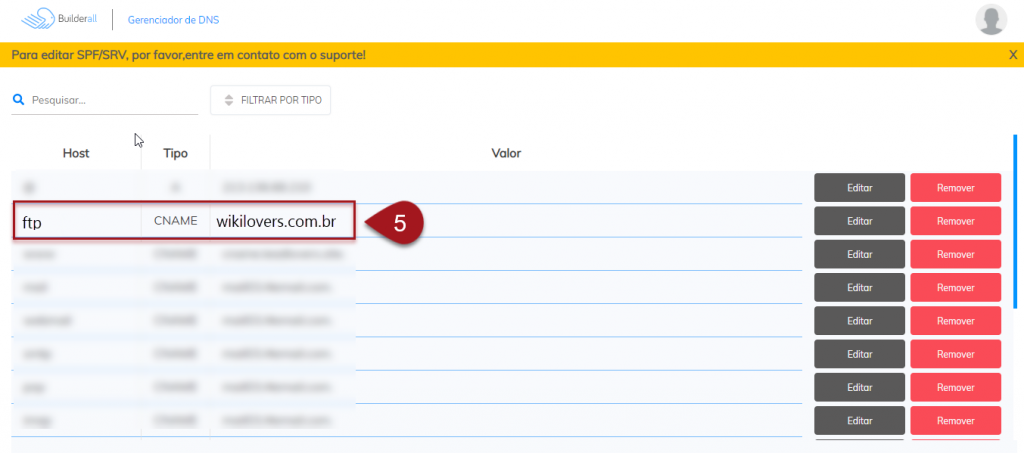Open the user profile avatar

tap(990, 19)
